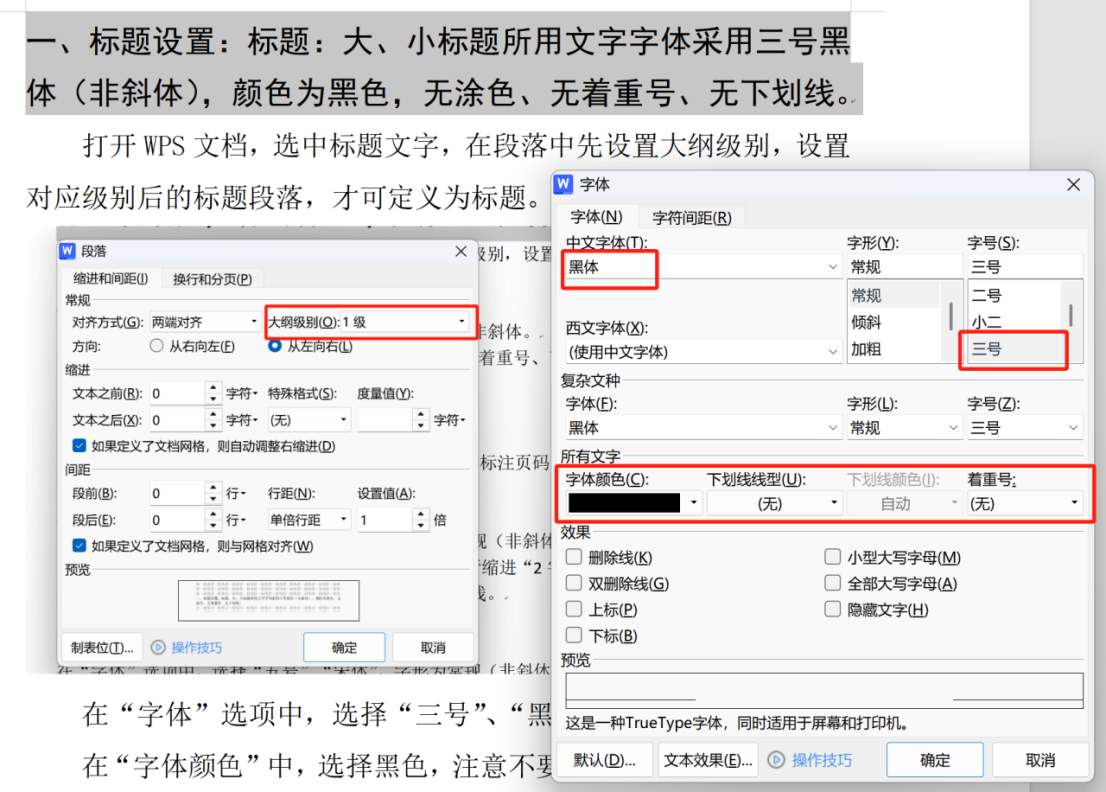Click the black 字体颜色 swatch
1106x792 pixels.
624,503
